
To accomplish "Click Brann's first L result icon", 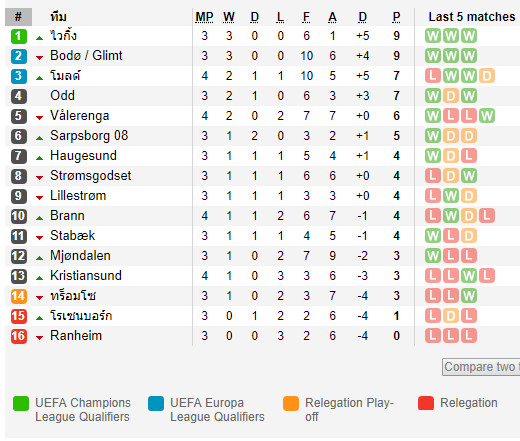I will click(433, 216).
